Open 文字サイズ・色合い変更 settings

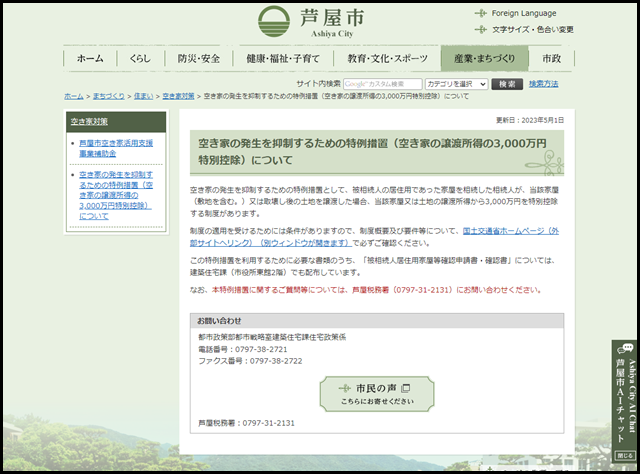tap(532, 29)
